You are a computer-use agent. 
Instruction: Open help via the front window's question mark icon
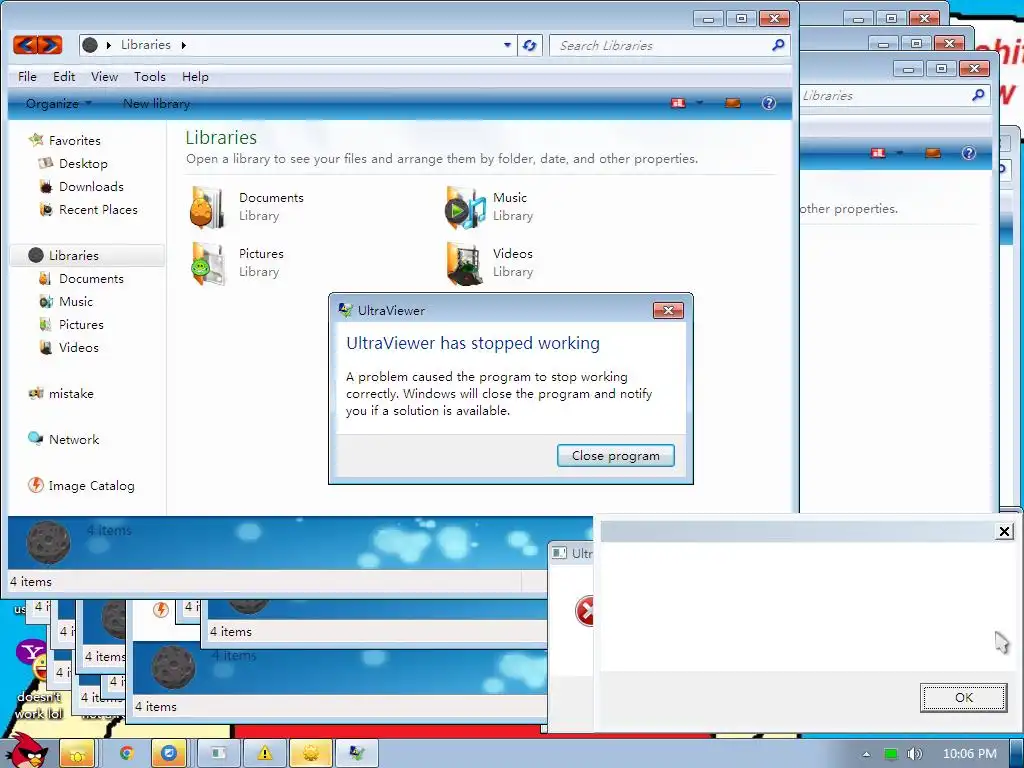(769, 103)
